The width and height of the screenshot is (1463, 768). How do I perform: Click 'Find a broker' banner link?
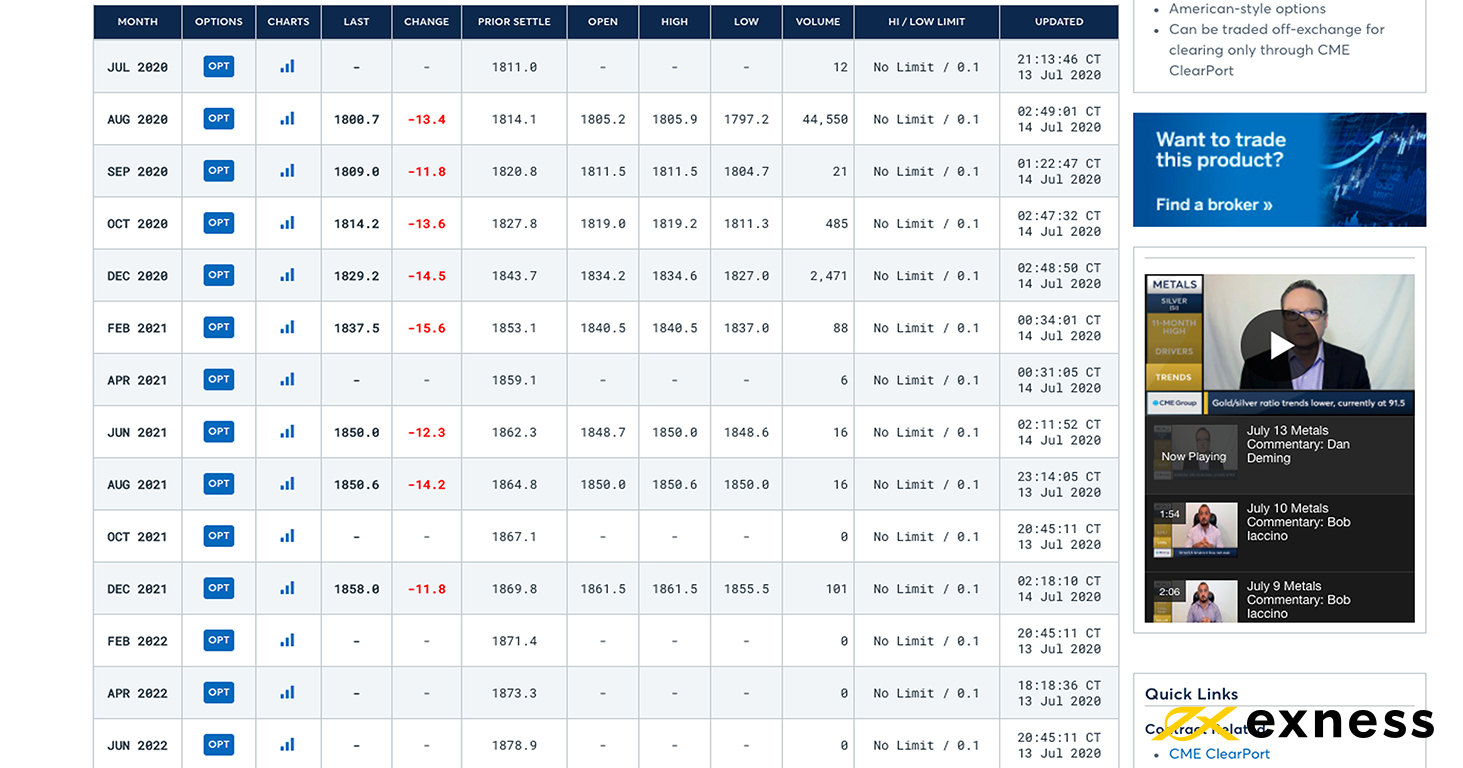tap(1214, 205)
